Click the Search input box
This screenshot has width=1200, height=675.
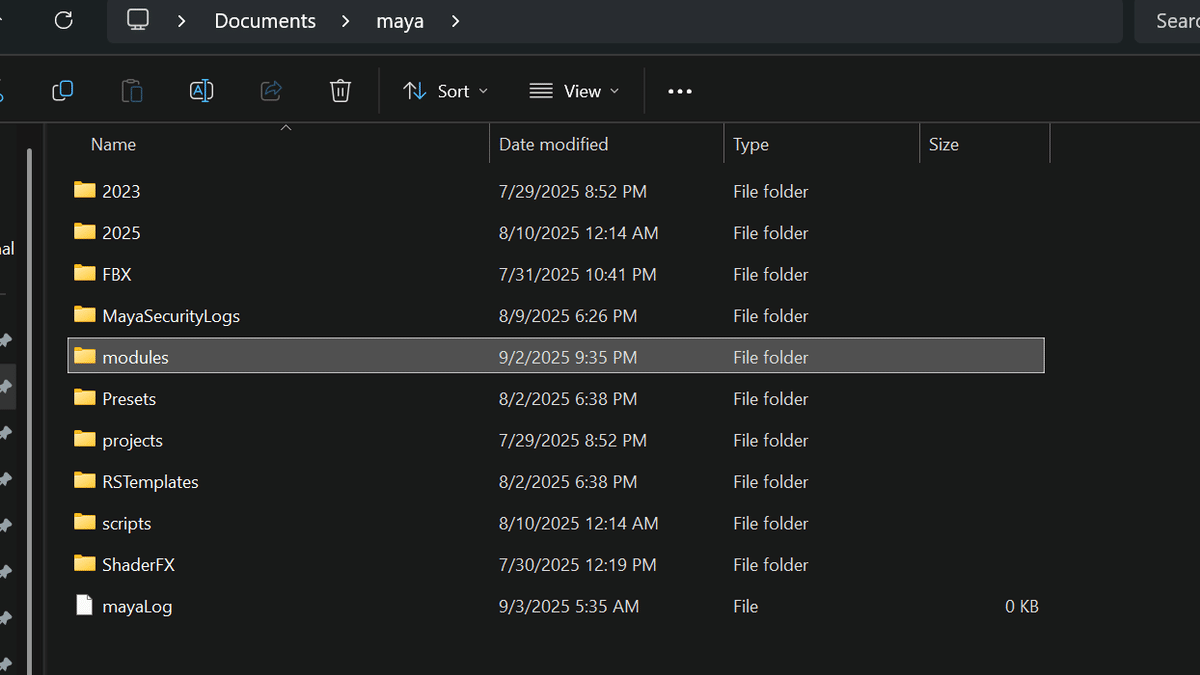[x=1170, y=21]
